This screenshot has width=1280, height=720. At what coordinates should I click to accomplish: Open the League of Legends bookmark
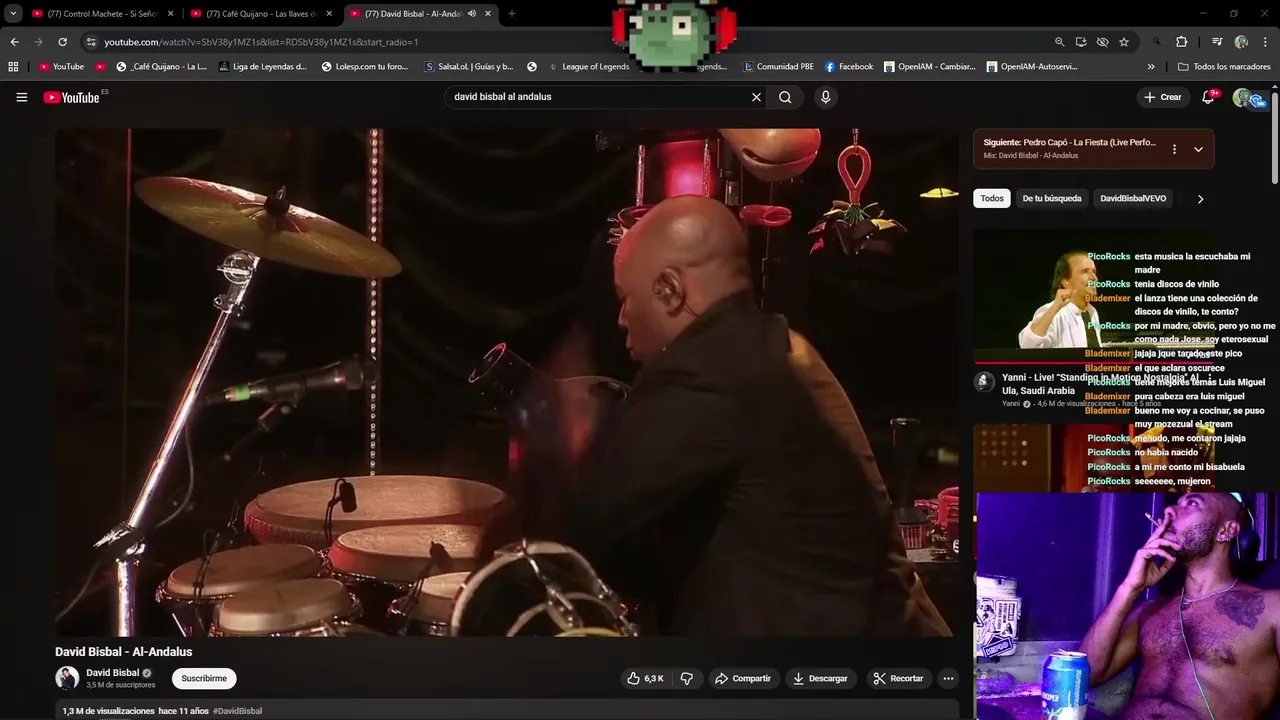[x=588, y=67]
